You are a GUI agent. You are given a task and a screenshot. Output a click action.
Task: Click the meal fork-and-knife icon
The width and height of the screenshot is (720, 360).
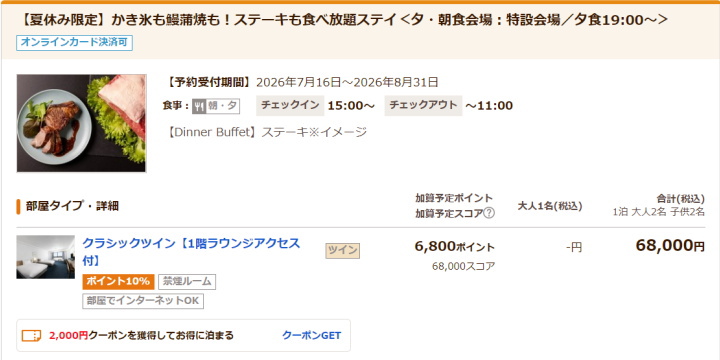tap(198, 106)
